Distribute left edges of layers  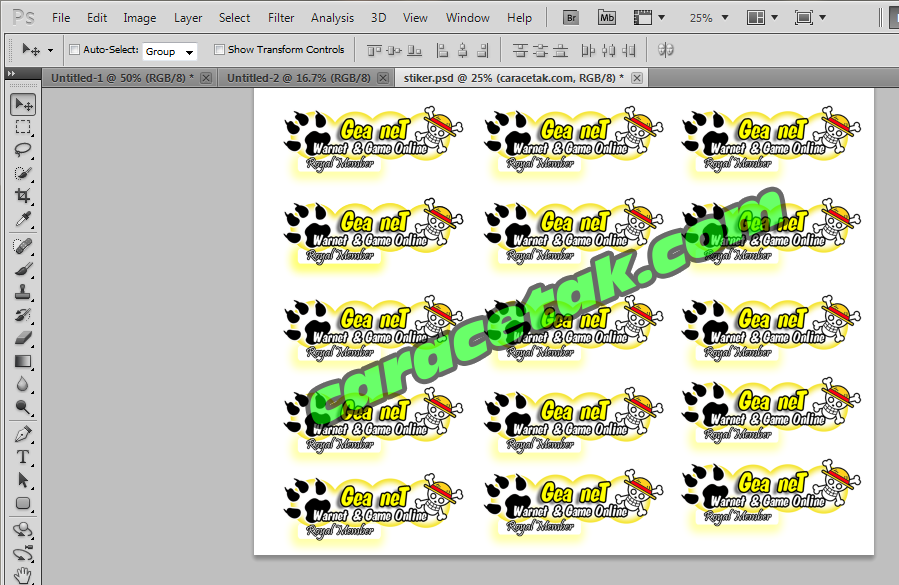click(588, 50)
